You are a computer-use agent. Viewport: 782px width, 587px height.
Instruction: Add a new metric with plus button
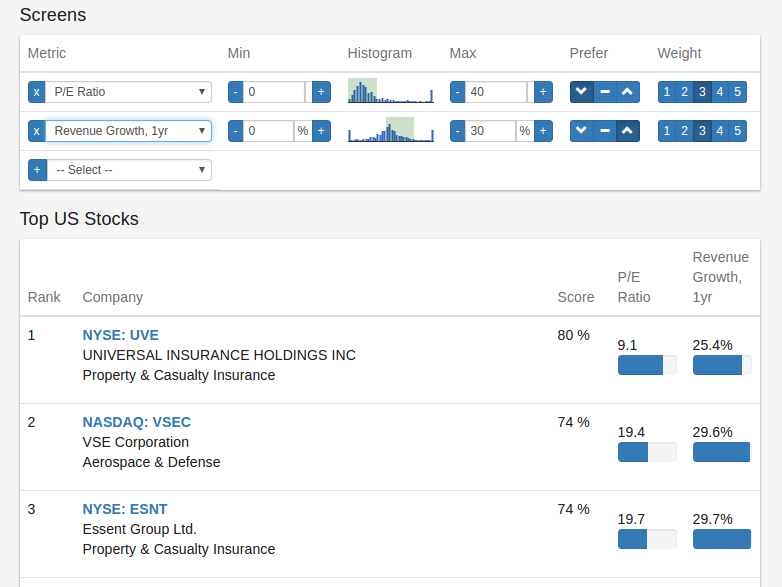pos(37,170)
